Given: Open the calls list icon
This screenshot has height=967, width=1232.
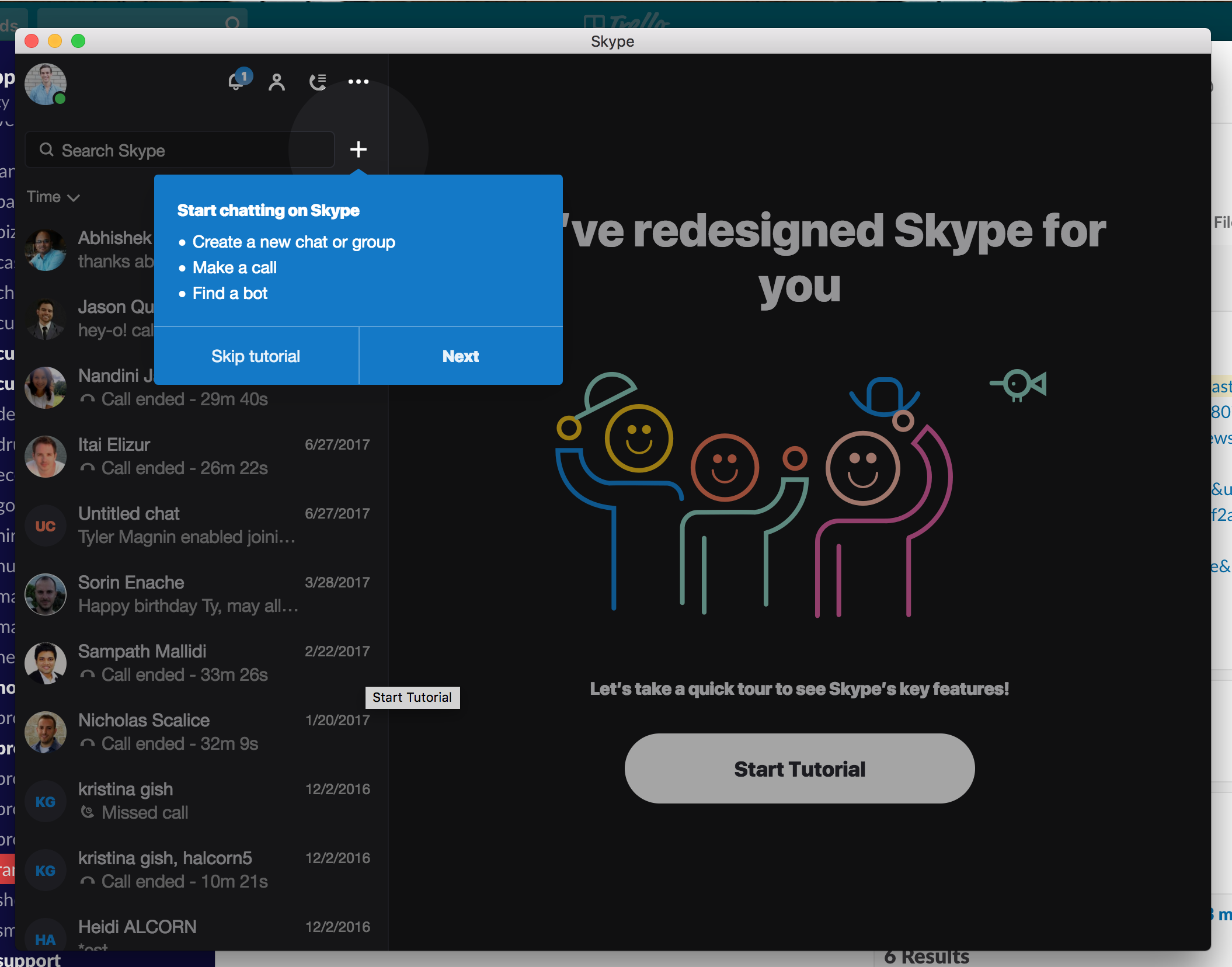Looking at the screenshot, I should point(318,82).
